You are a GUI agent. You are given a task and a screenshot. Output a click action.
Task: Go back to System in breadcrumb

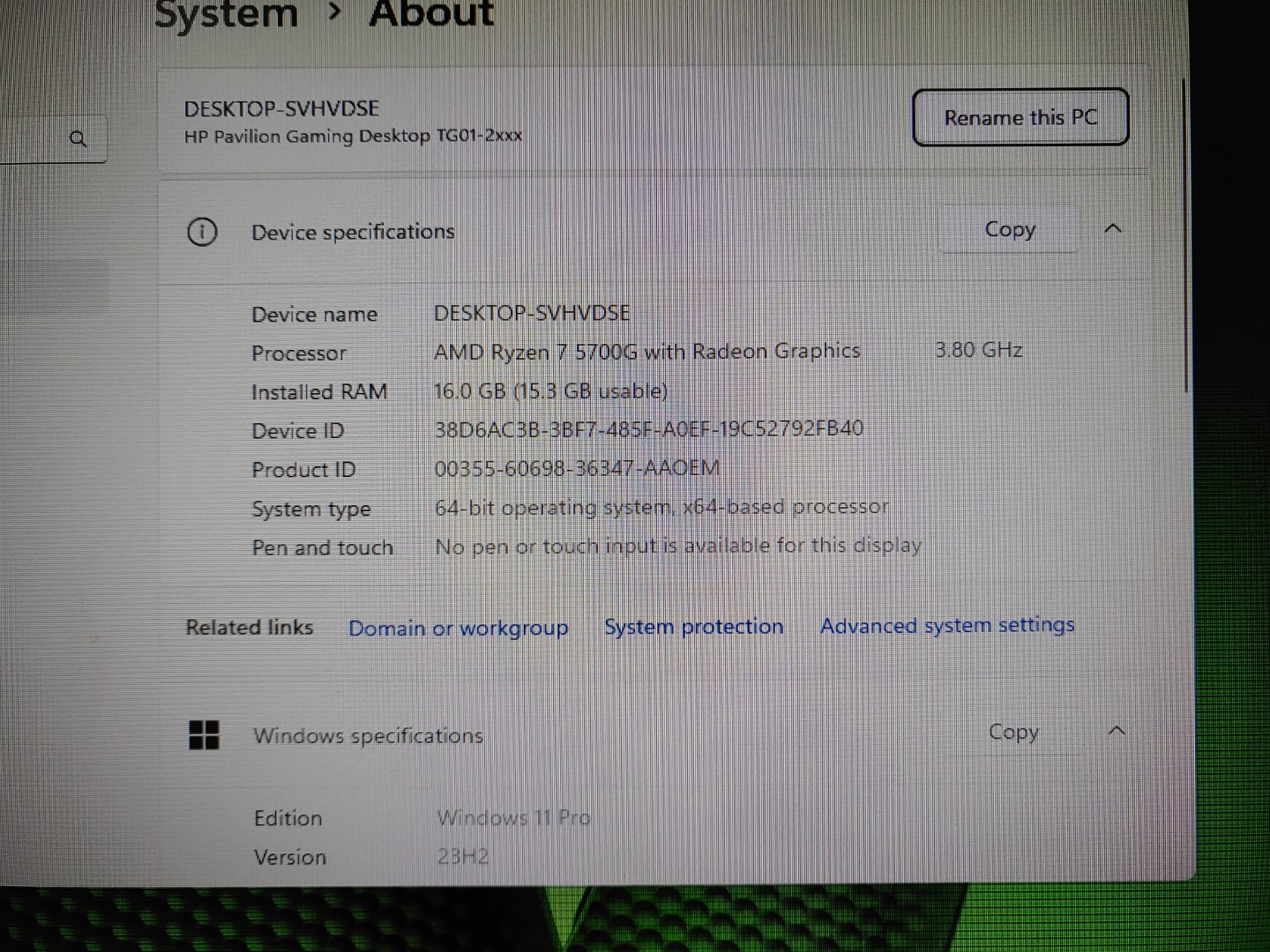coord(227,14)
